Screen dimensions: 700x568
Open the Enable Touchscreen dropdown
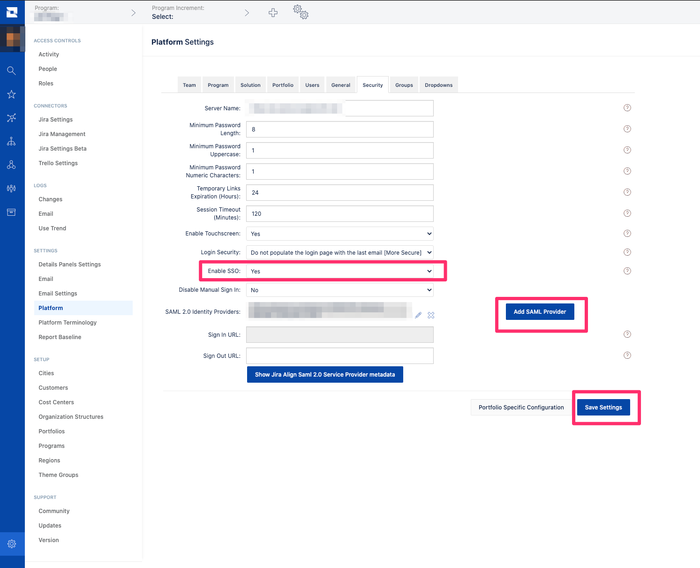click(340, 234)
